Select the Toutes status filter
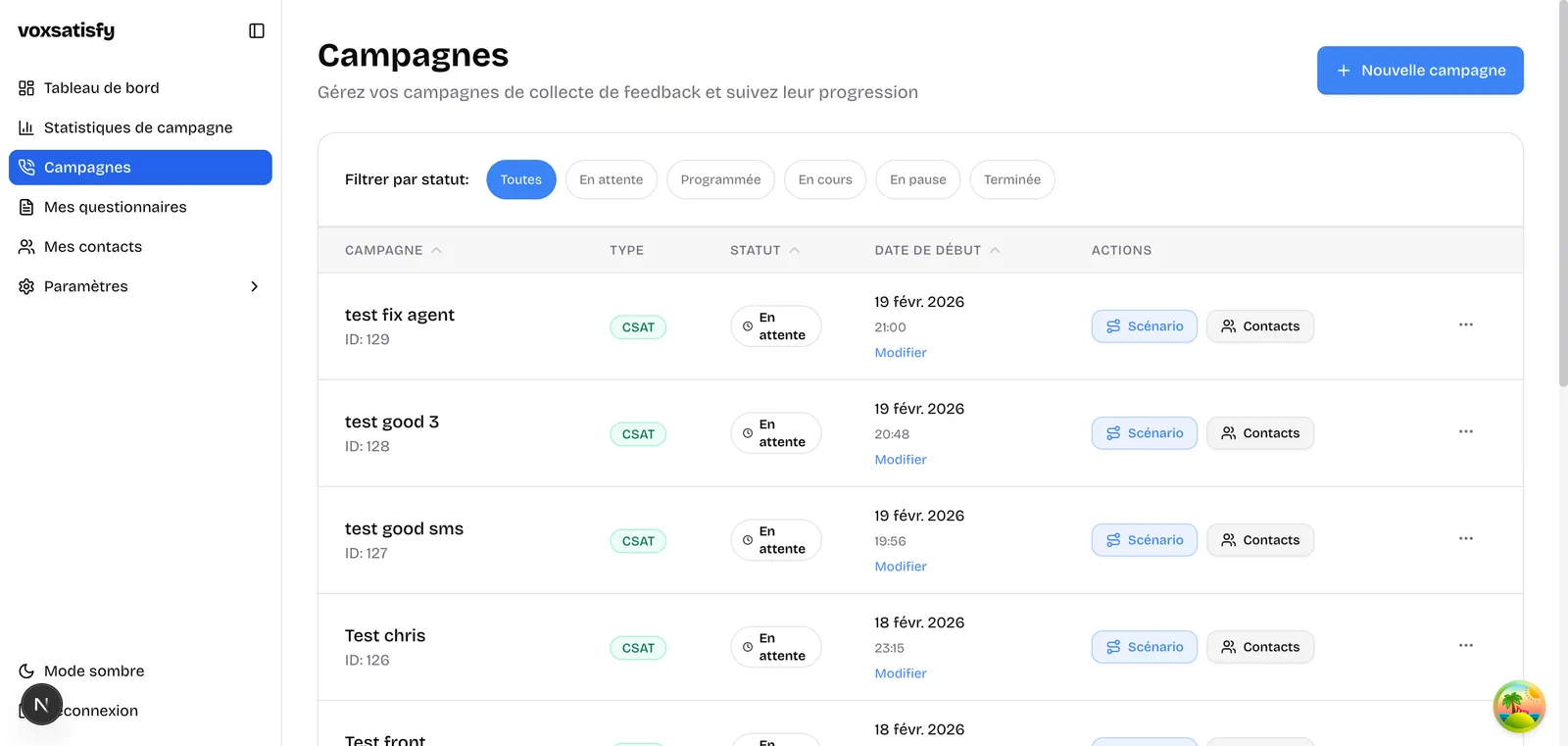 point(521,179)
